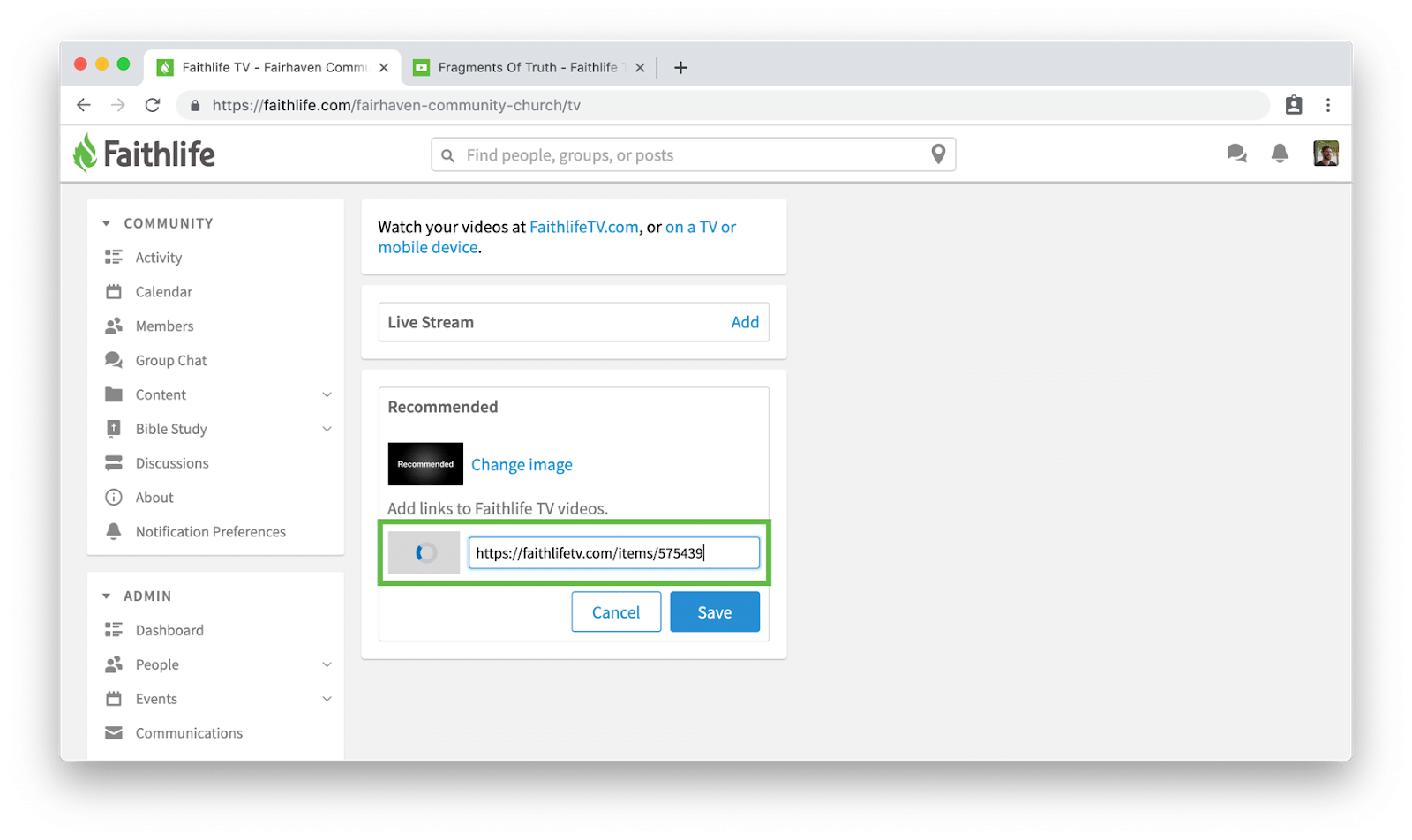The height and width of the screenshot is (840, 1412).
Task: Select the About info icon
Action: [x=114, y=497]
